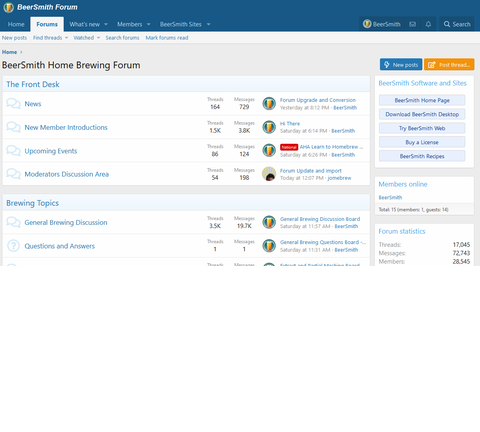The image size is (480, 432).
Task: Click the orange Post thread button
Action: pyautogui.click(x=449, y=65)
